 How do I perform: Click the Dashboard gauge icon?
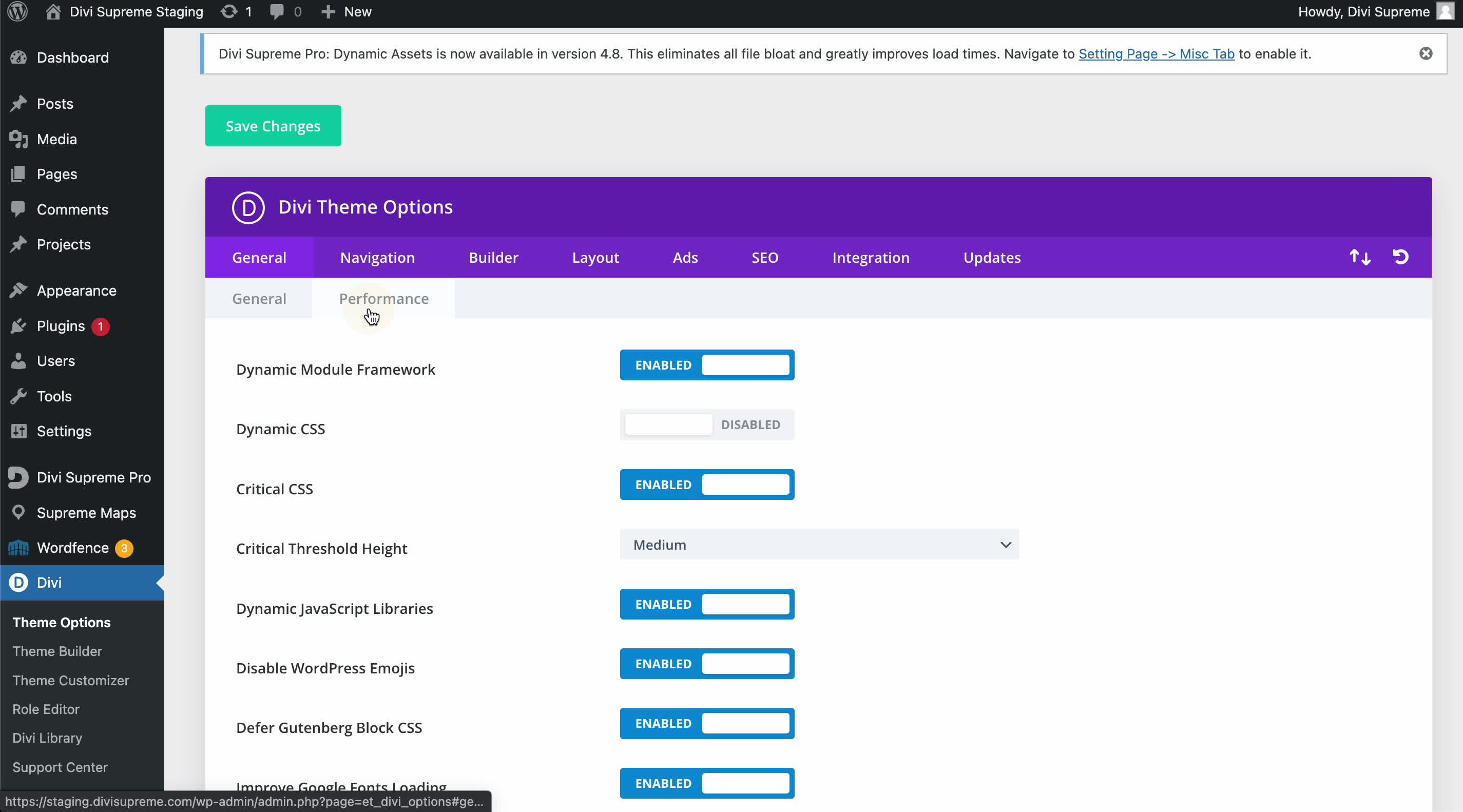pyautogui.click(x=19, y=57)
